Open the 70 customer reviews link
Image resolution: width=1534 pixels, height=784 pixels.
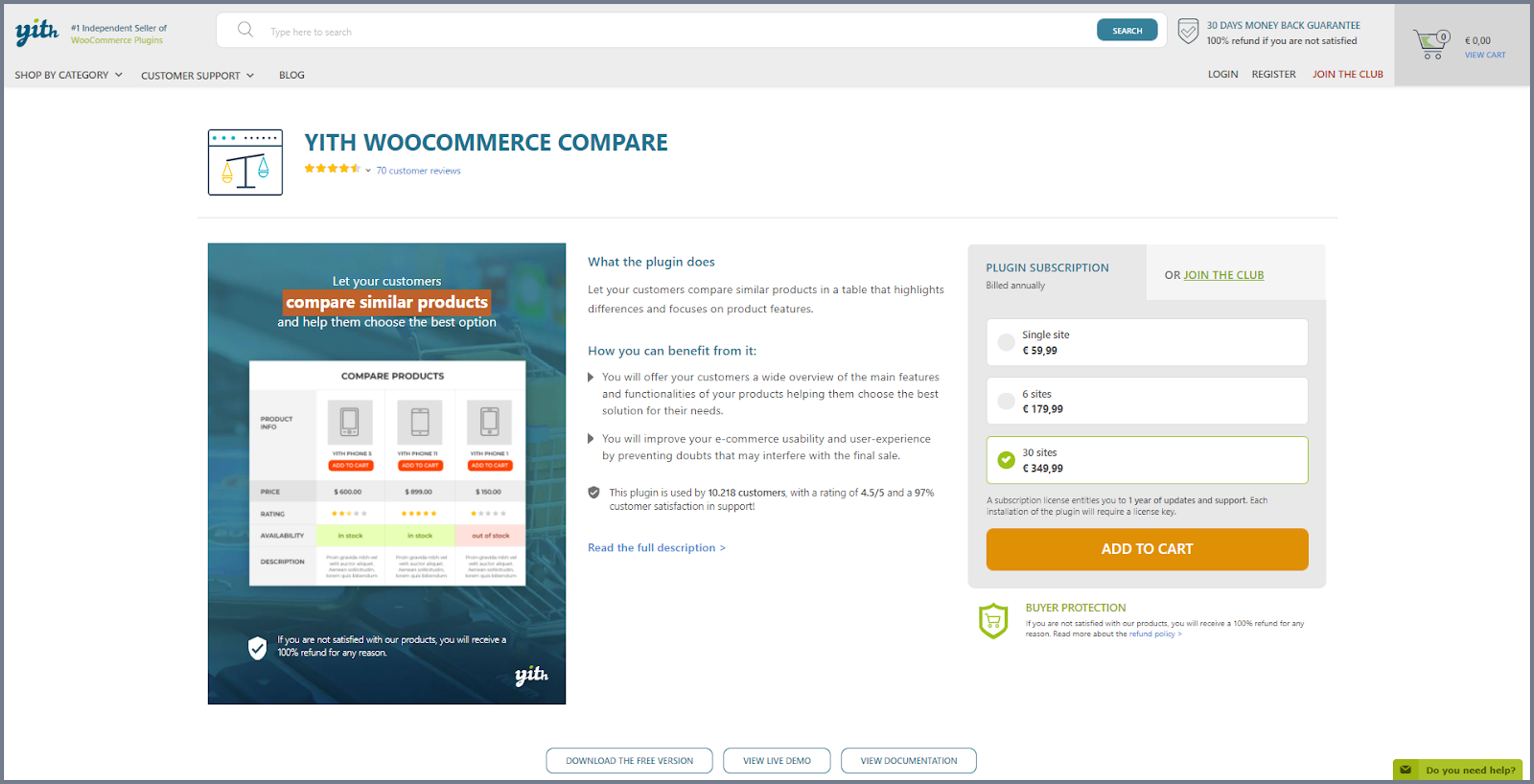point(418,171)
